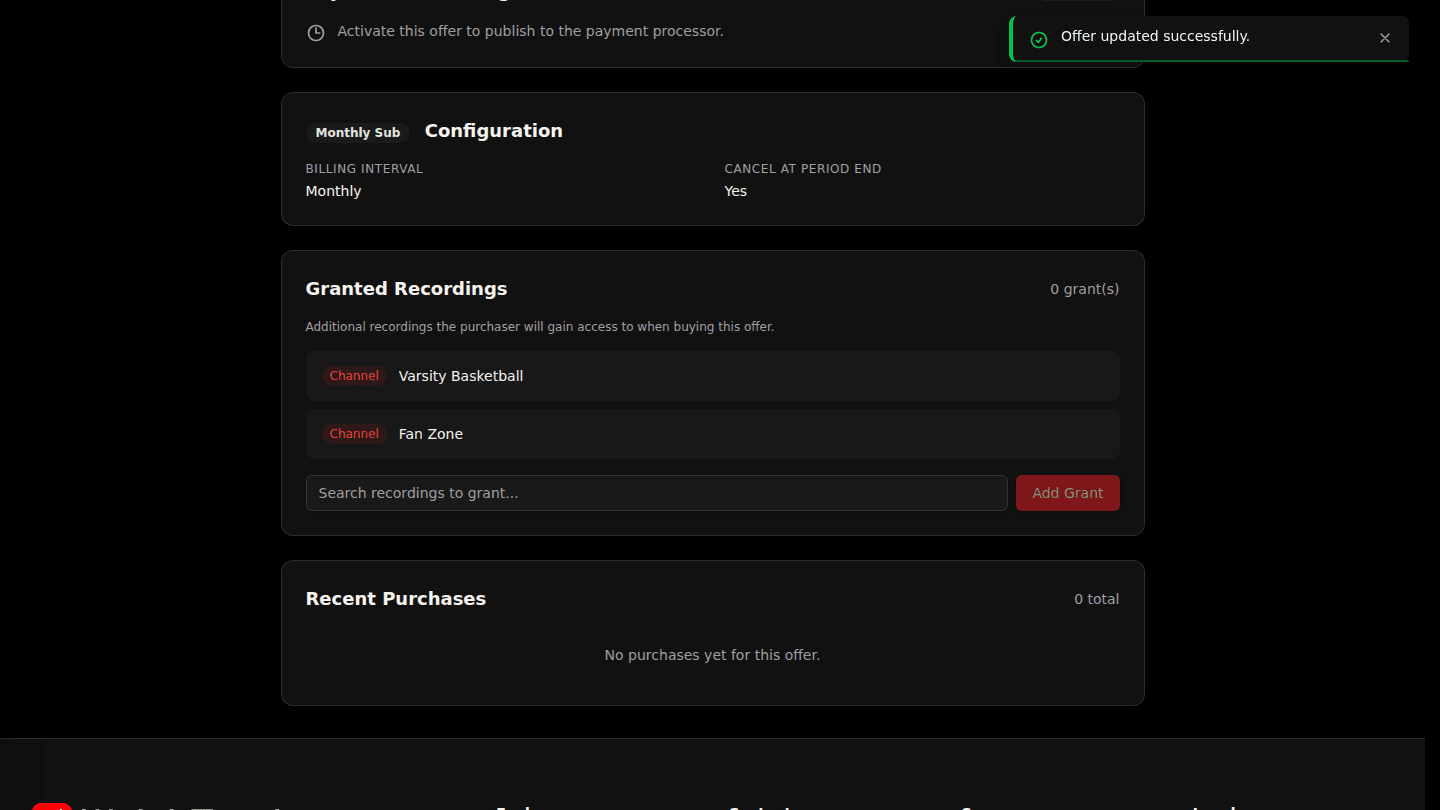This screenshot has height=810, width=1440.
Task: Click the Cancel At Period End value 'Yes'
Action: click(736, 191)
